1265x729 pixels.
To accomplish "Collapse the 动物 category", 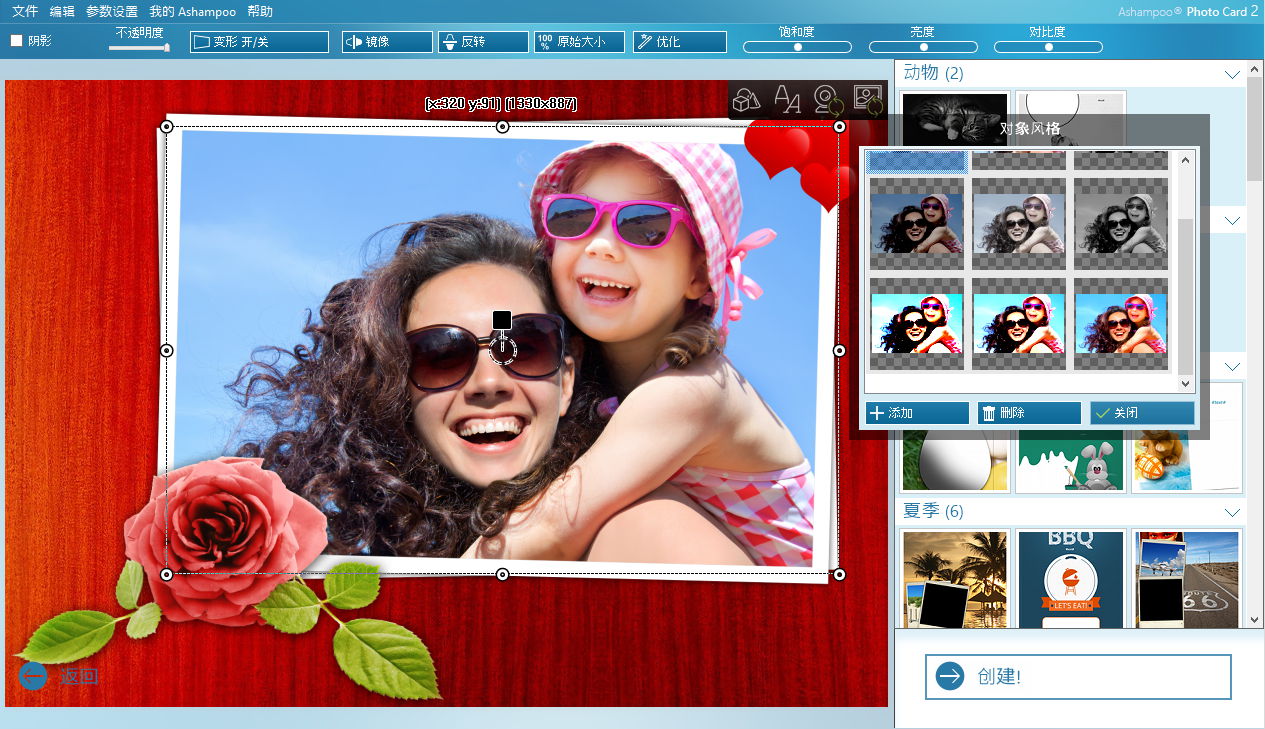I will point(1234,72).
